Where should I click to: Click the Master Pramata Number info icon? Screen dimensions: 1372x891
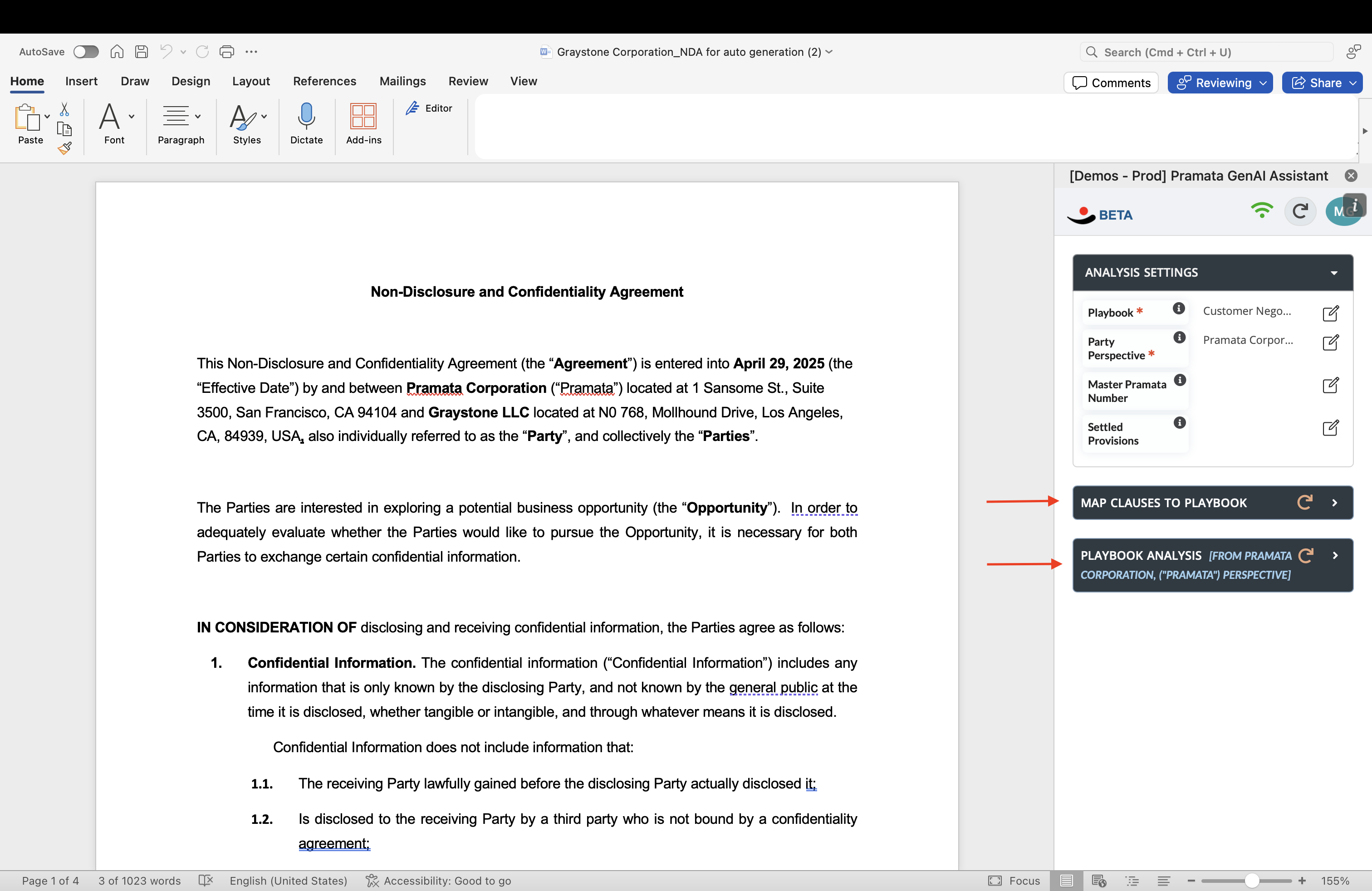pos(1180,380)
